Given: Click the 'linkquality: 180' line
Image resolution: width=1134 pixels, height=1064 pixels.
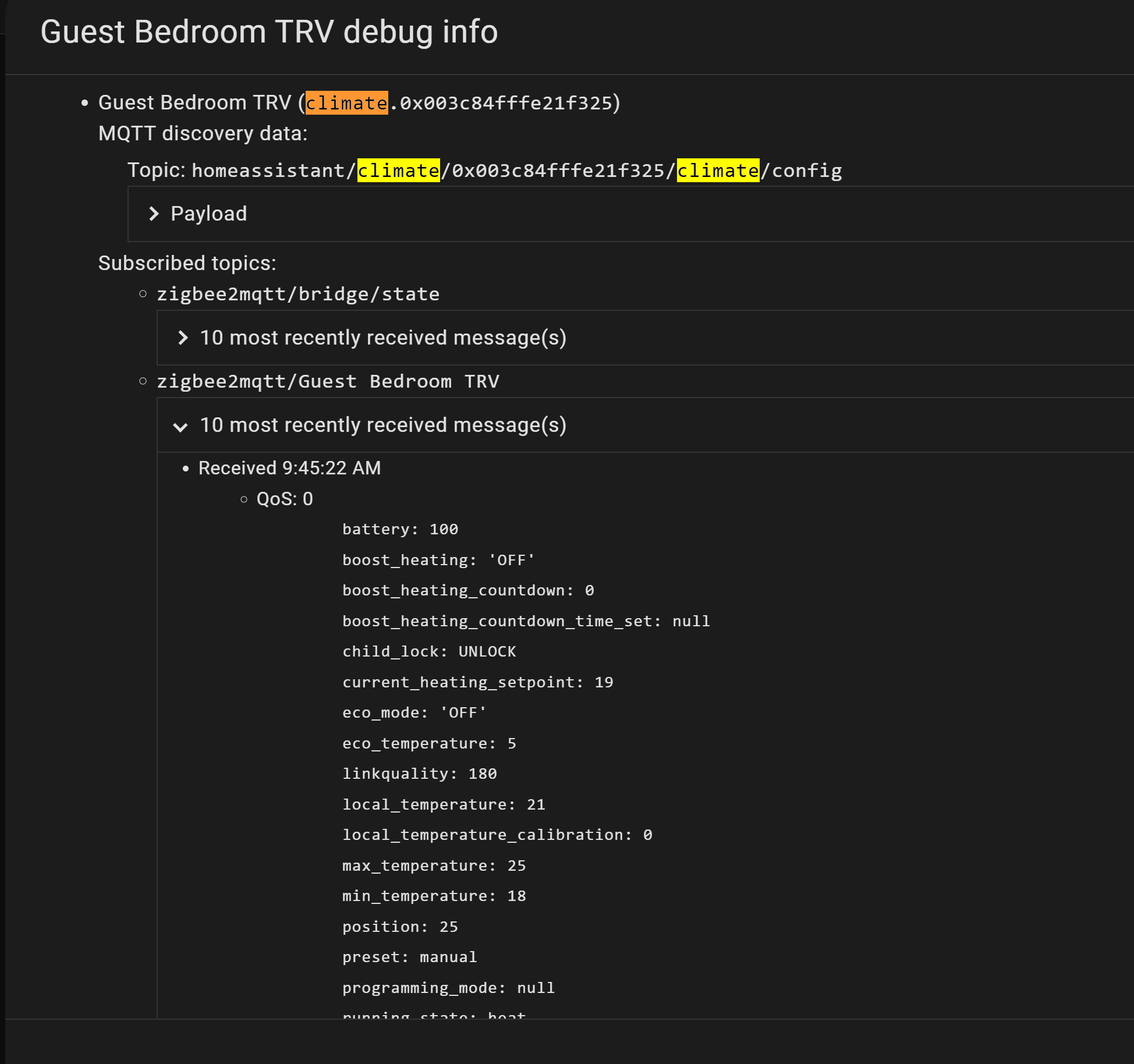Looking at the screenshot, I should coord(419,774).
